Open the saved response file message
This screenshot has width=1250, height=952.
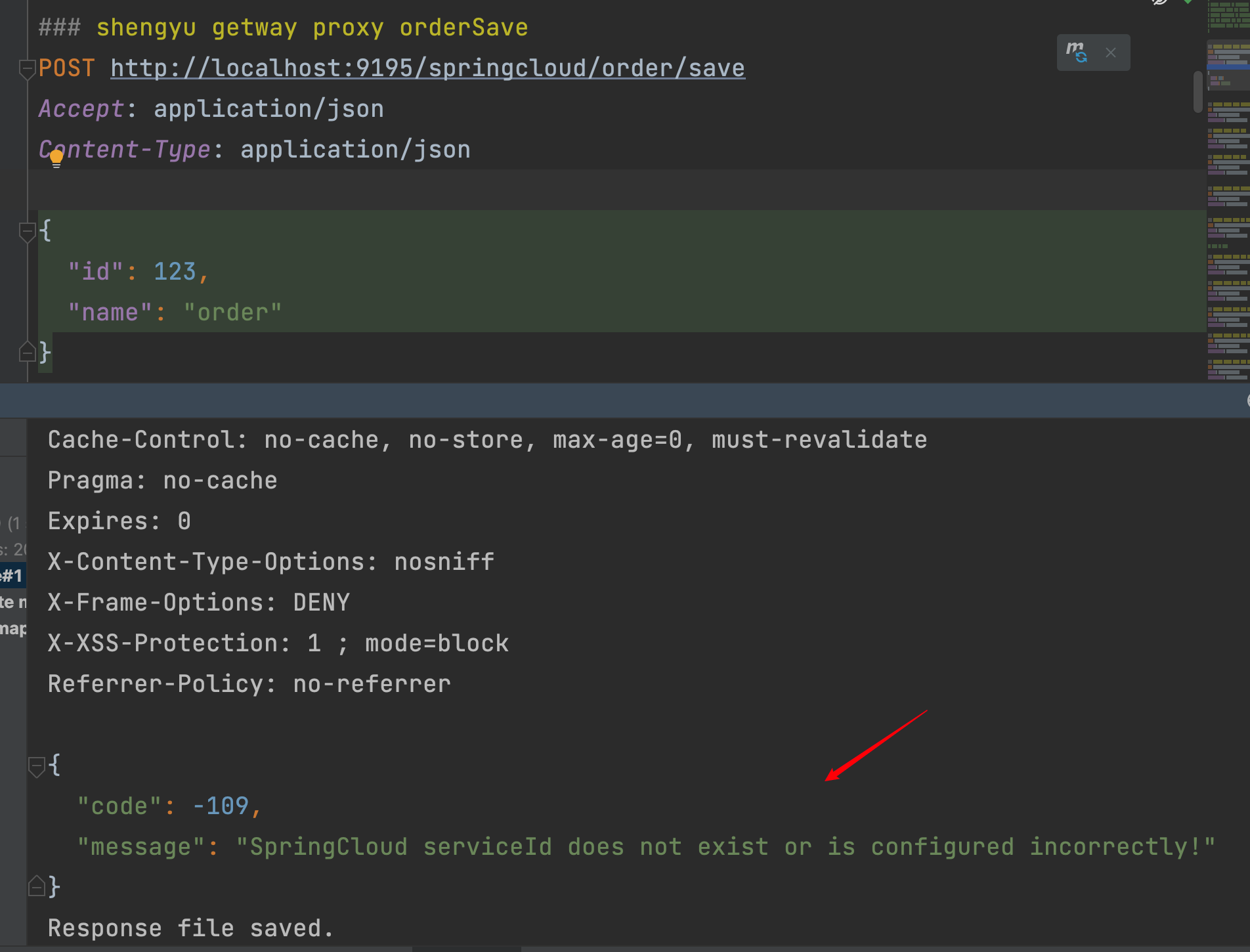(x=190, y=928)
